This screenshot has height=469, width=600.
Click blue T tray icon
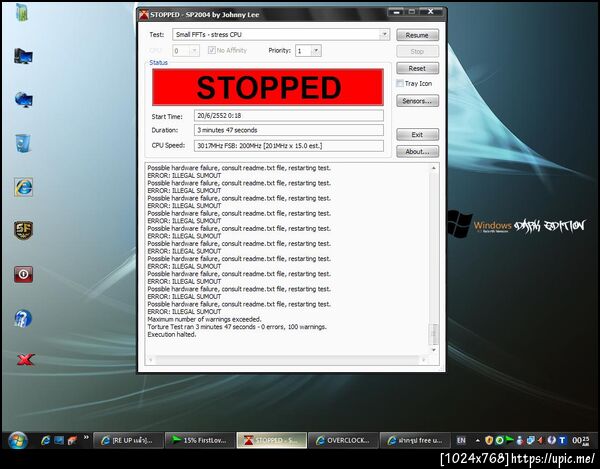[x=562, y=440]
